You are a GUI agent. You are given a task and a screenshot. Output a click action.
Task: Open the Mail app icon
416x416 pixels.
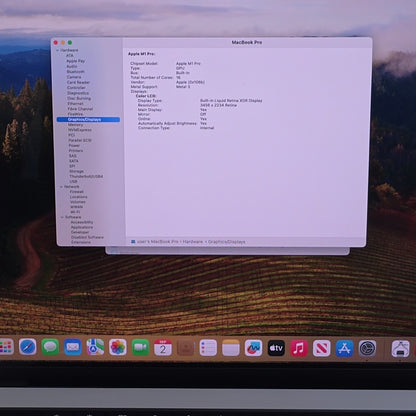tap(73, 347)
